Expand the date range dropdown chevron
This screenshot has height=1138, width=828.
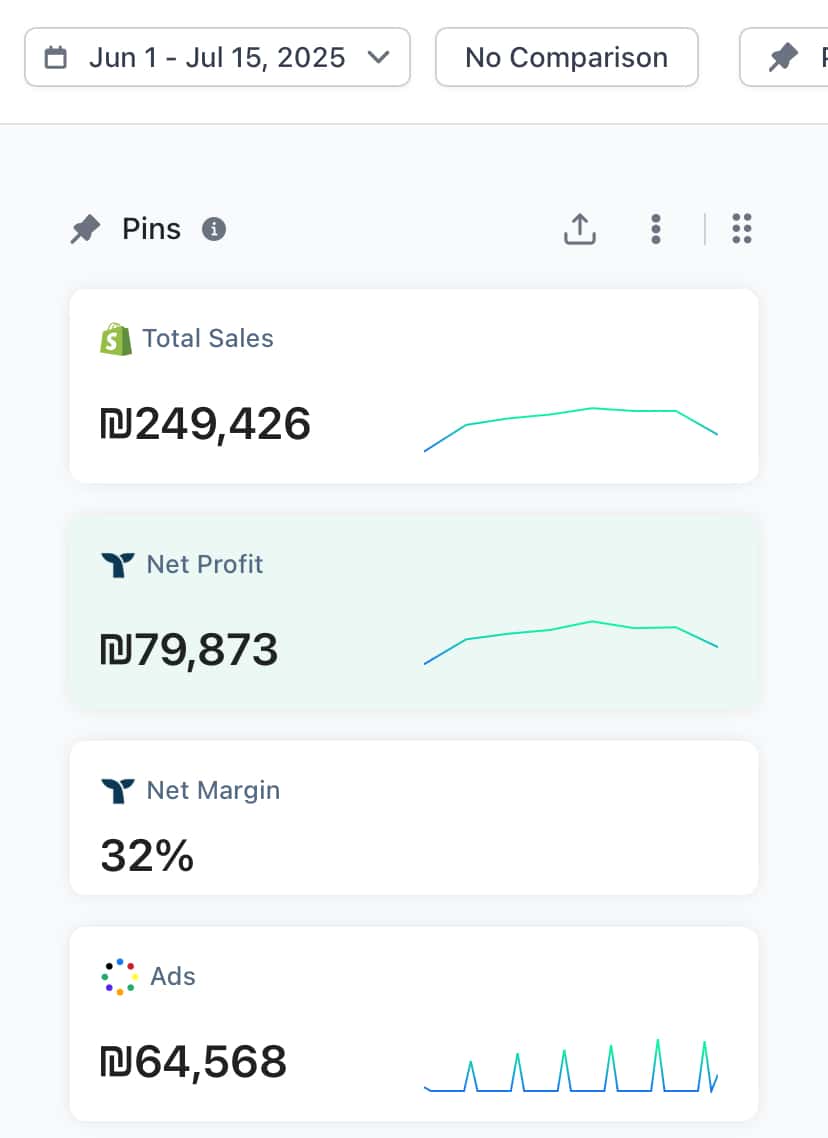(378, 58)
